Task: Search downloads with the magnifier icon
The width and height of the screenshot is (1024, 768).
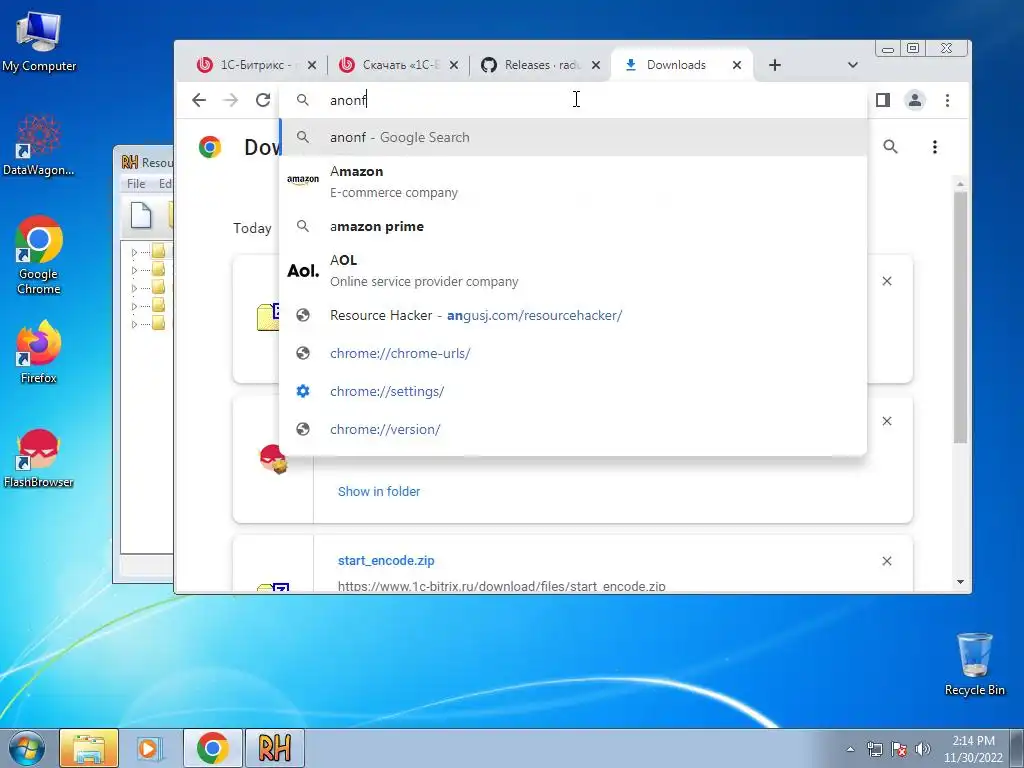Action: pyautogui.click(x=890, y=147)
